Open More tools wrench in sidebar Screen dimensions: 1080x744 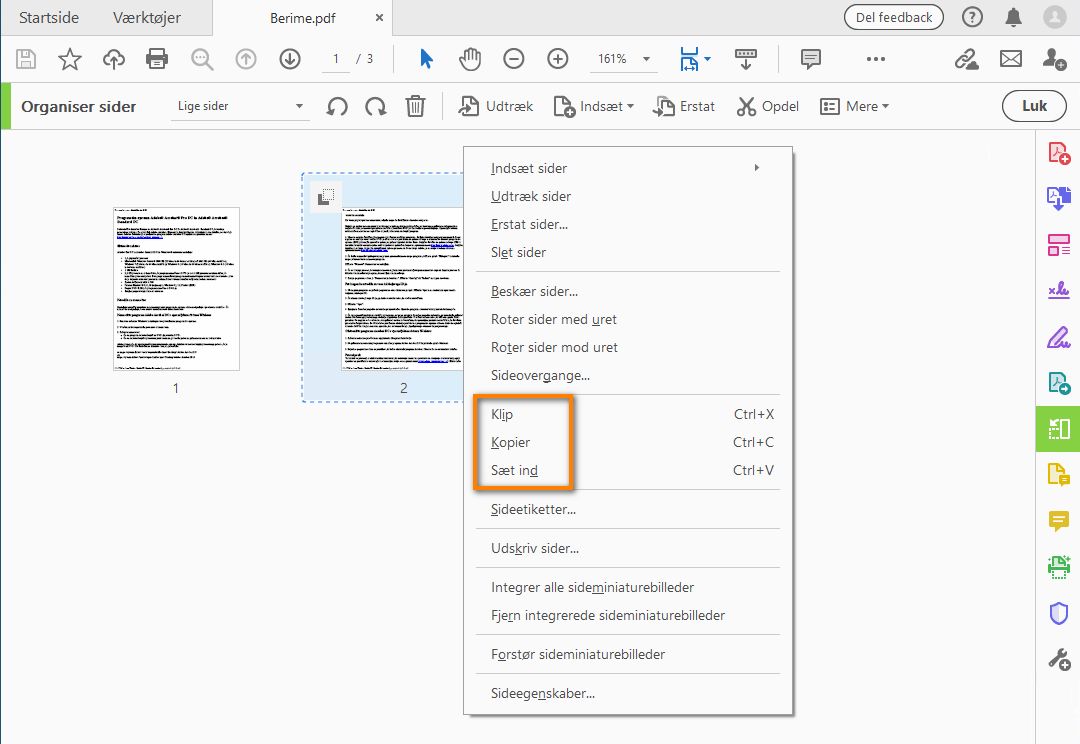pyautogui.click(x=1059, y=659)
